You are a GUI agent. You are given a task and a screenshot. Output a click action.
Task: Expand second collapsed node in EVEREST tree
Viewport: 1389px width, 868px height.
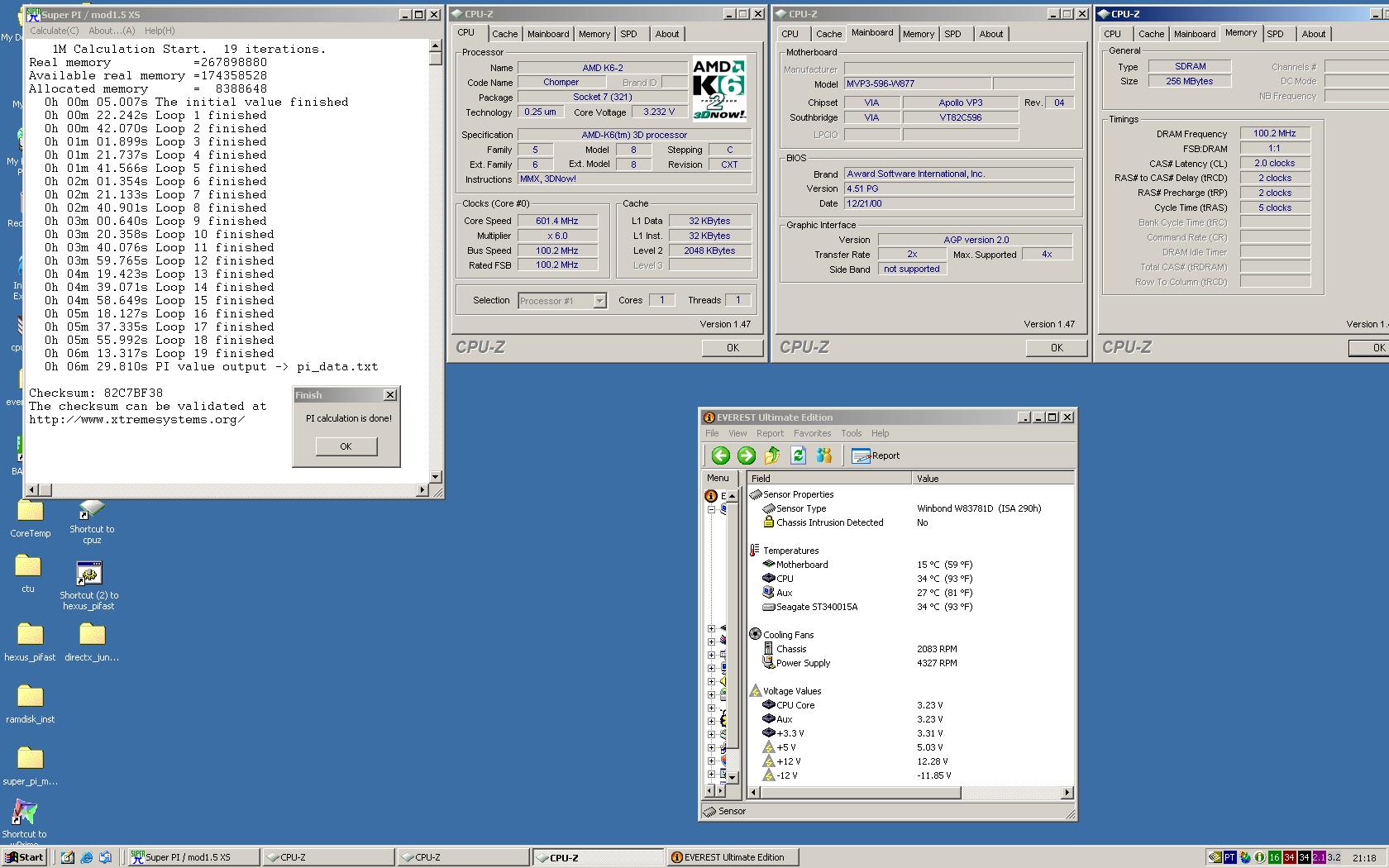click(711, 641)
